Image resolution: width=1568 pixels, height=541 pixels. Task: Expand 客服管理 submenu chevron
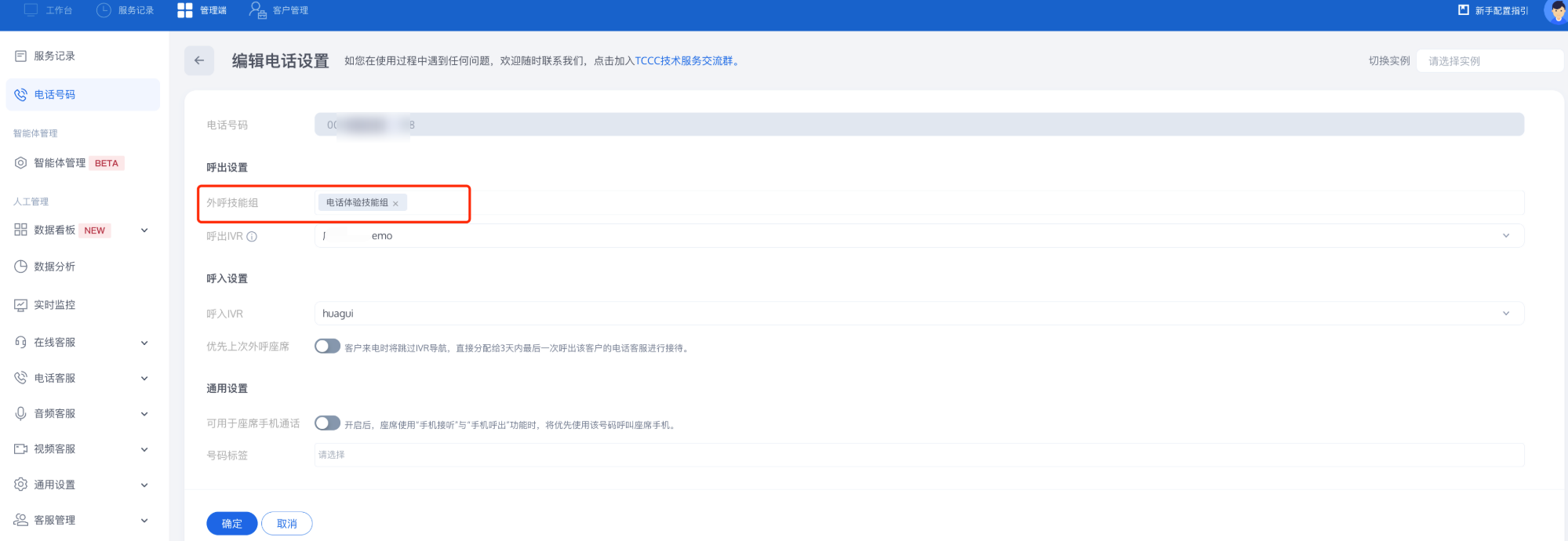(144, 521)
